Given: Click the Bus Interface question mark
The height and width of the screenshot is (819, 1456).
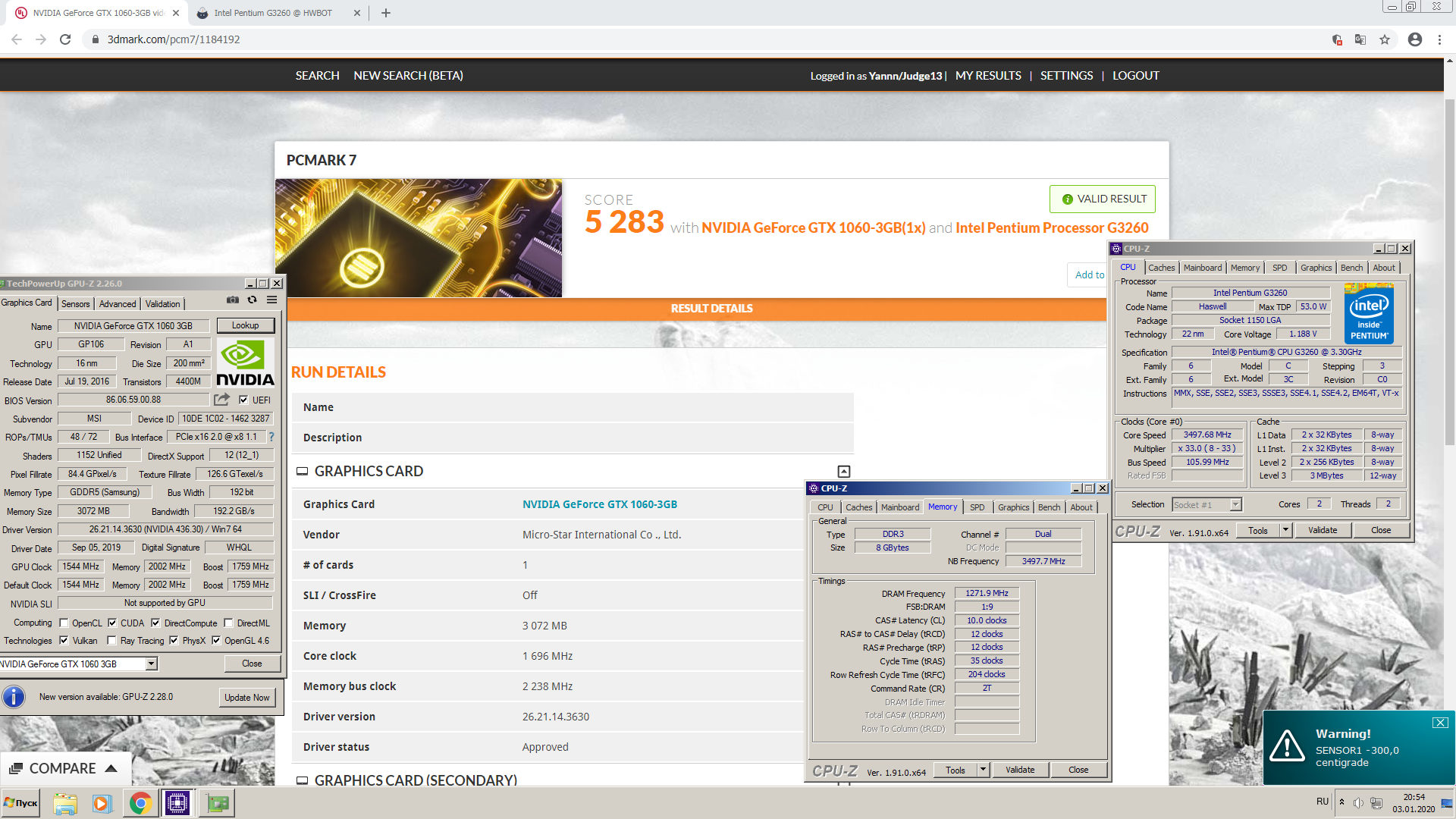Looking at the screenshot, I should 271,437.
